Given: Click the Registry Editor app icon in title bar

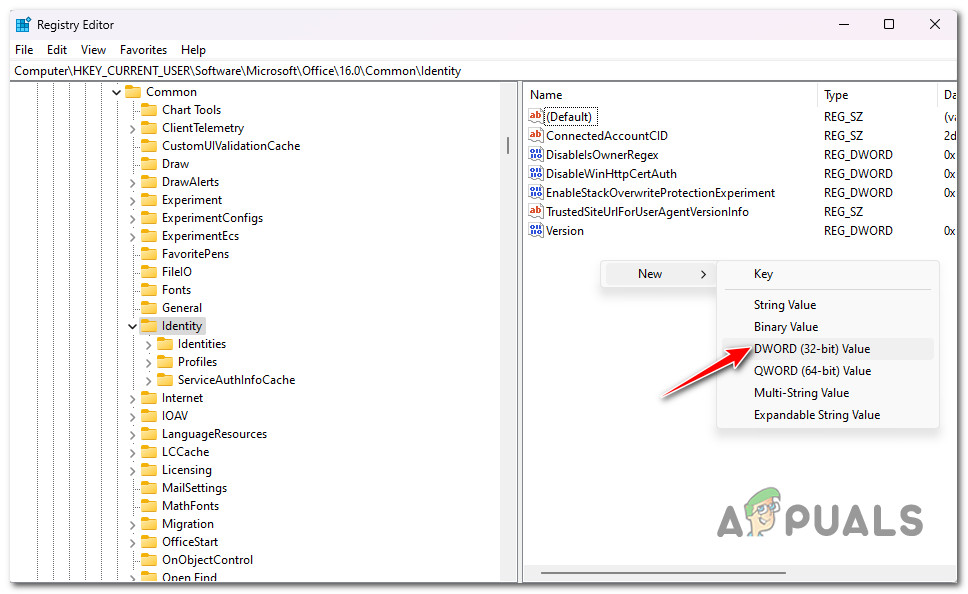Looking at the screenshot, I should pyautogui.click(x=23, y=25).
